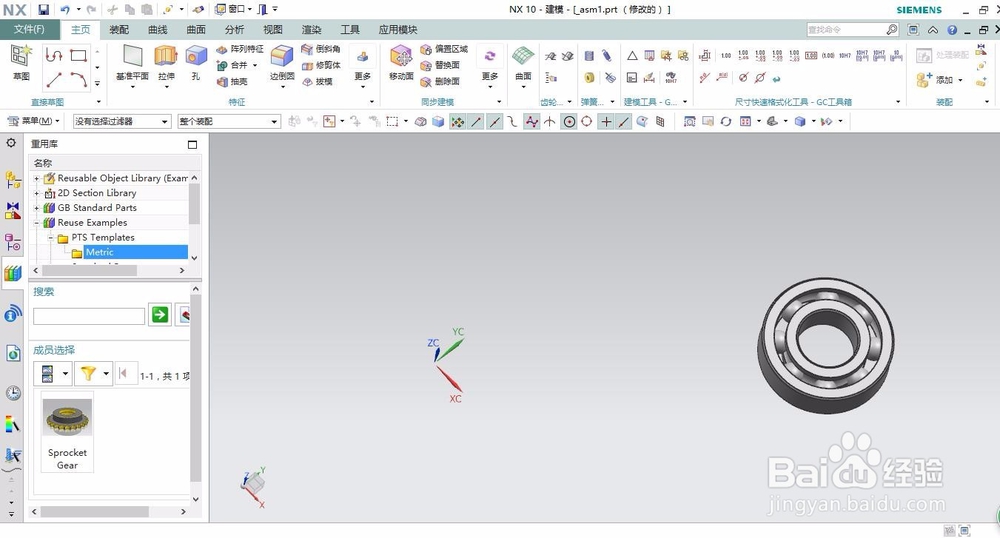Expand the Reusable Object Library node
Viewport: 1000px width, 538px height.
(x=36, y=178)
